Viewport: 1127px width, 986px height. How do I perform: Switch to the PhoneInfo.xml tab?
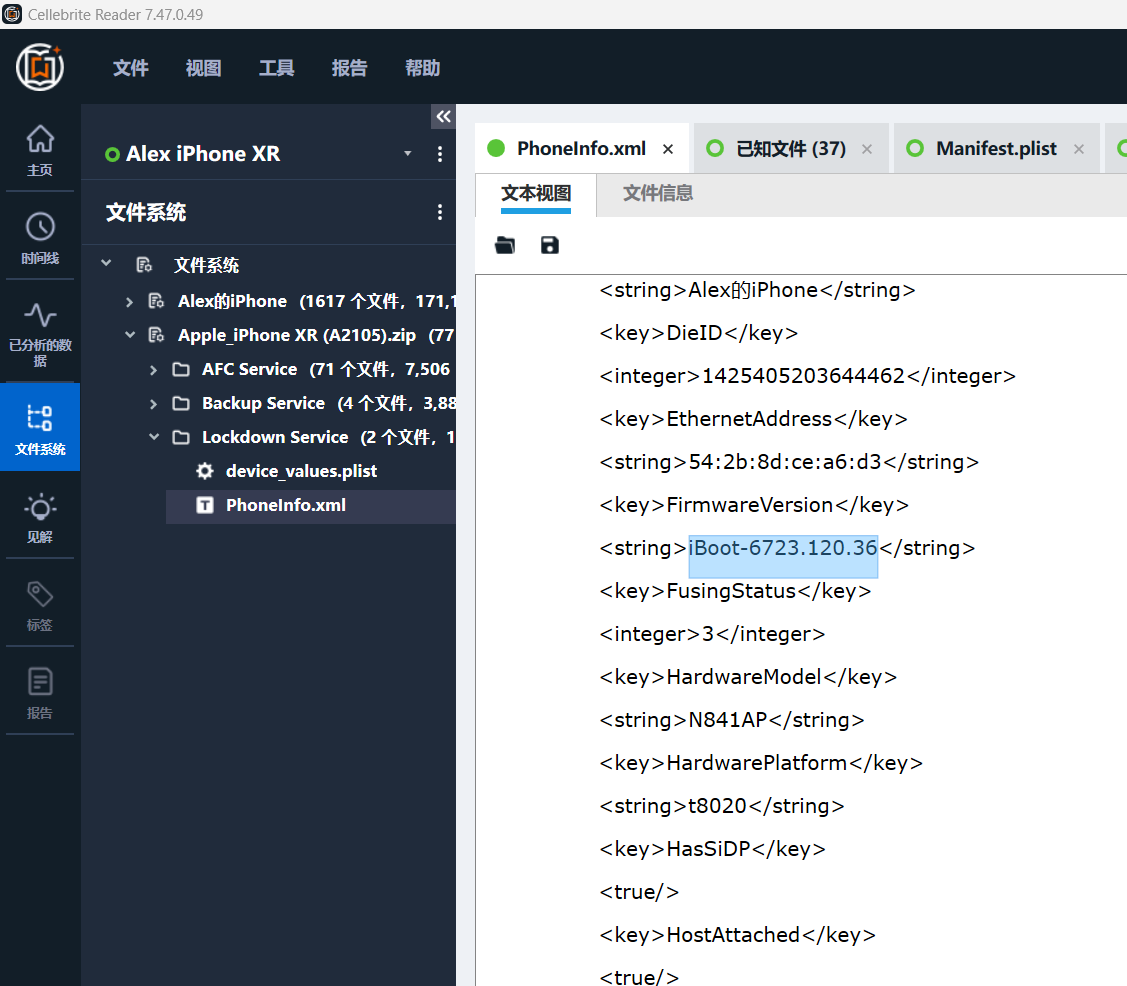coord(581,149)
